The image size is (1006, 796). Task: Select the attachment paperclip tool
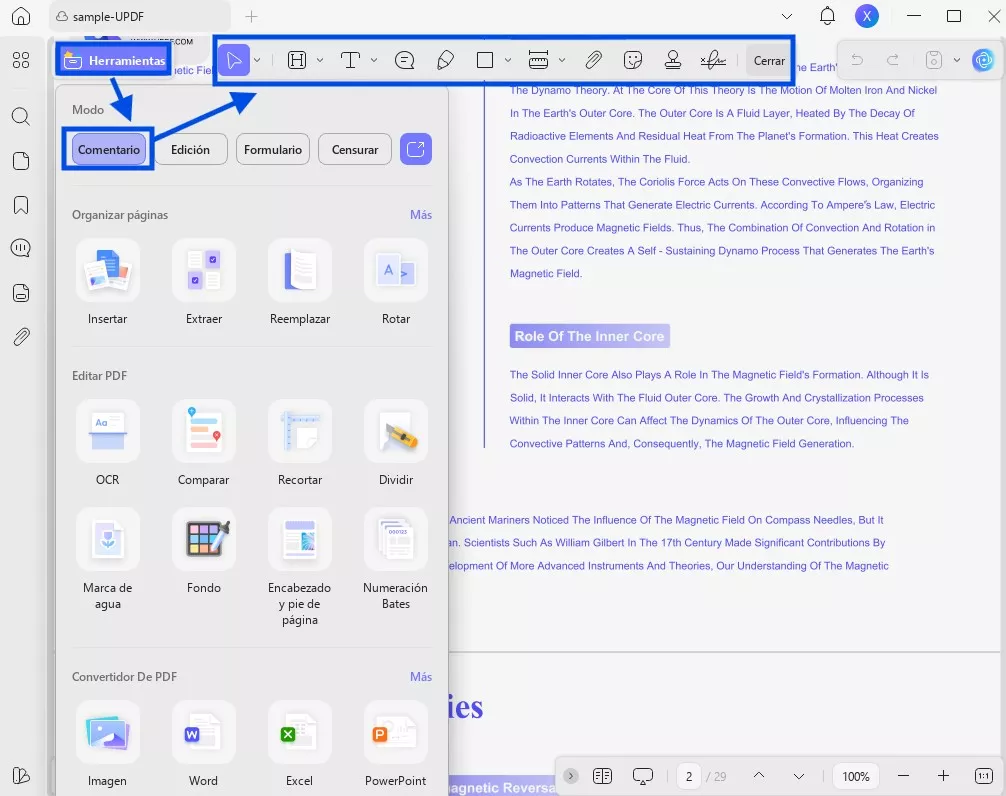tap(593, 60)
